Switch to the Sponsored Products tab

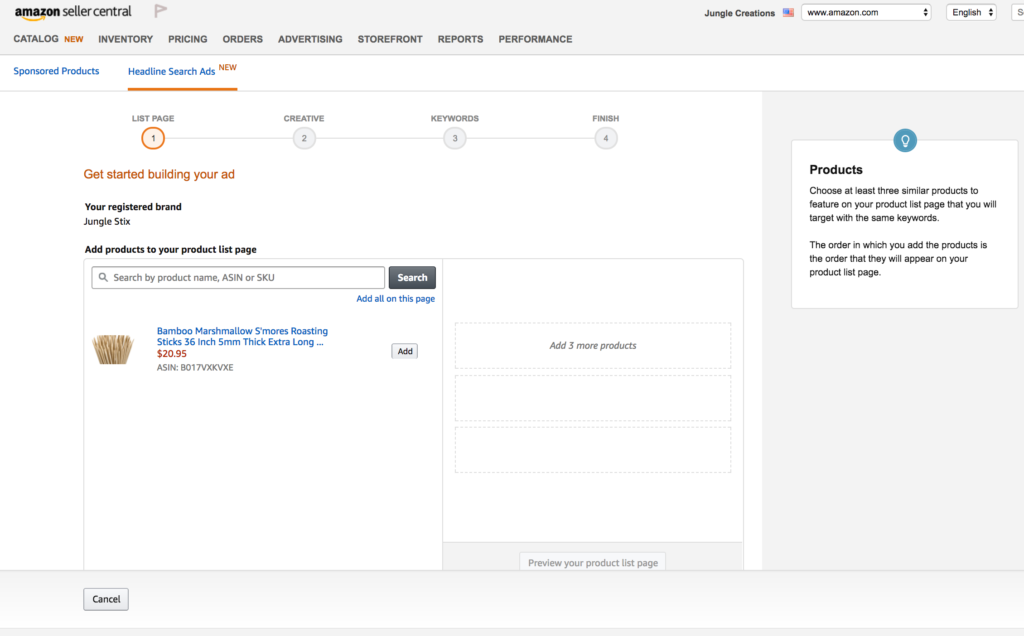pyautogui.click(x=56, y=71)
